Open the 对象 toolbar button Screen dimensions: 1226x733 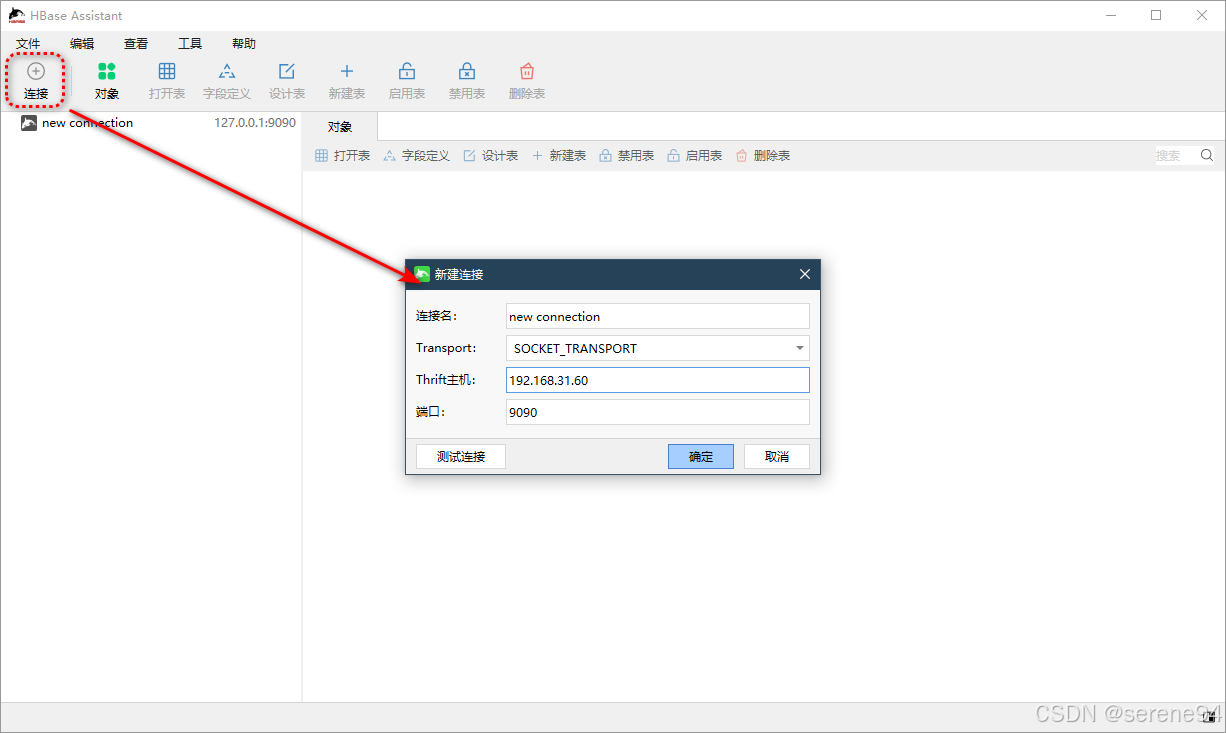click(x=107, y=81)
